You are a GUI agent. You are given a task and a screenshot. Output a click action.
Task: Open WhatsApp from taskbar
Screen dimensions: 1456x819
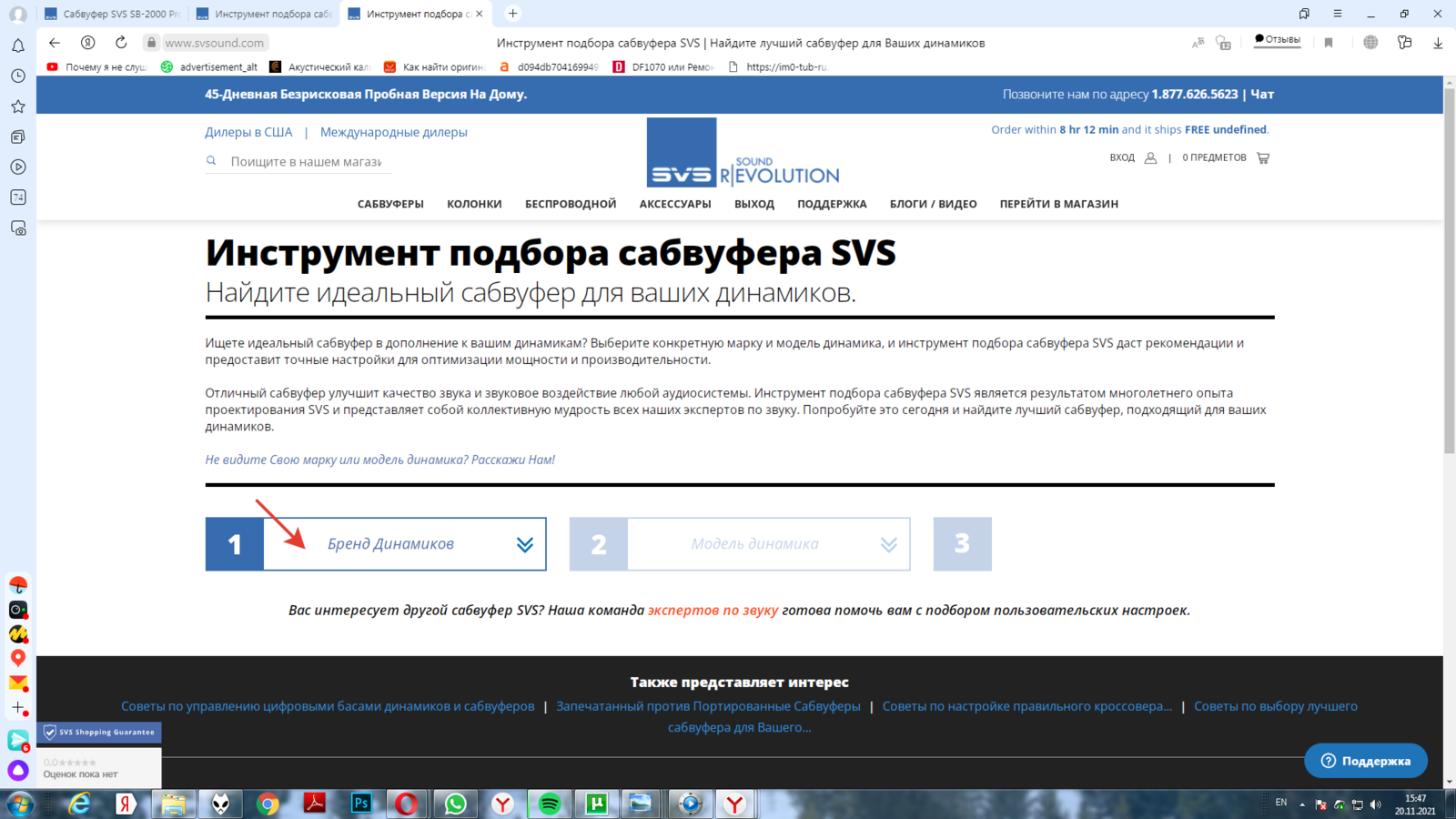455,804
